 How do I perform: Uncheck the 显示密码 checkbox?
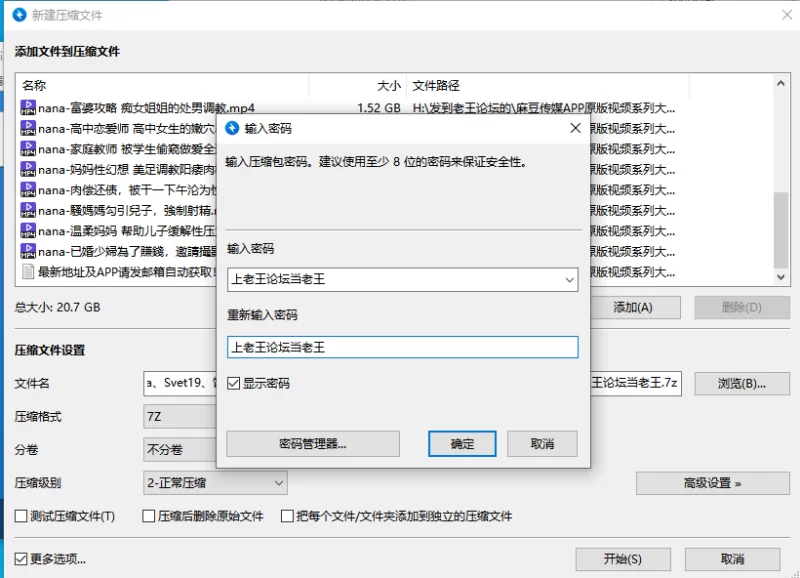coord(233,383)
